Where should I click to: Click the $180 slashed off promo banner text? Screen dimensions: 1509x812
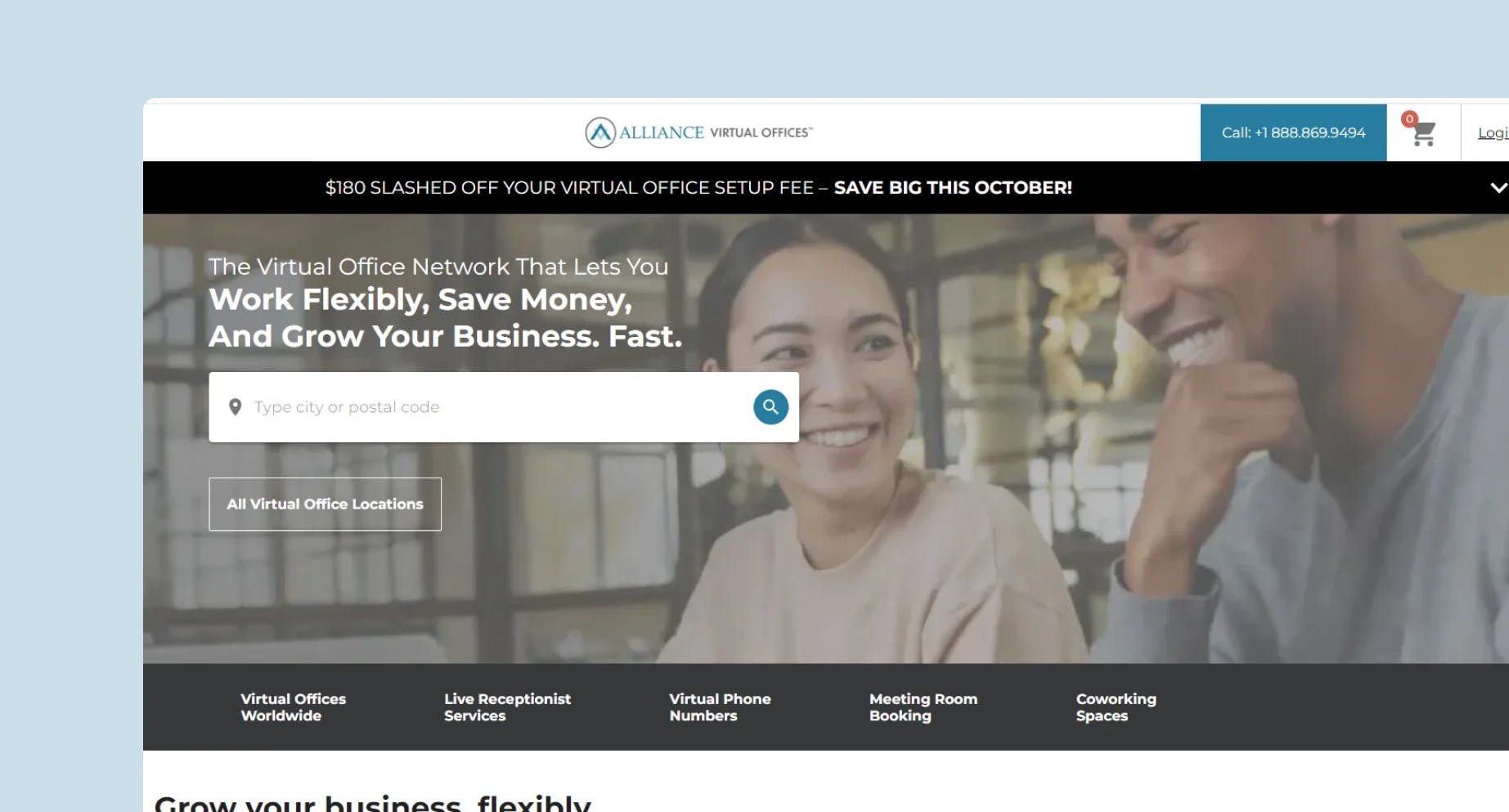click(569, 188)
